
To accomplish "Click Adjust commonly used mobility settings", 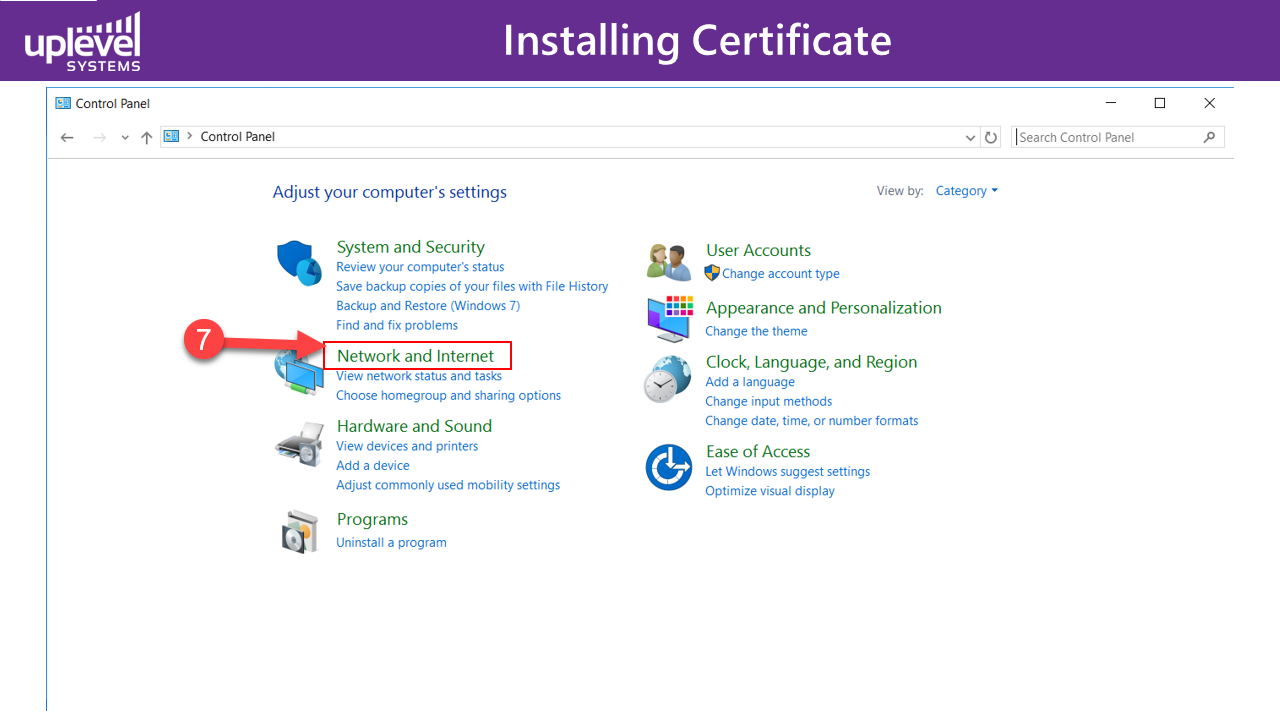I will click(x=448, y=485).
